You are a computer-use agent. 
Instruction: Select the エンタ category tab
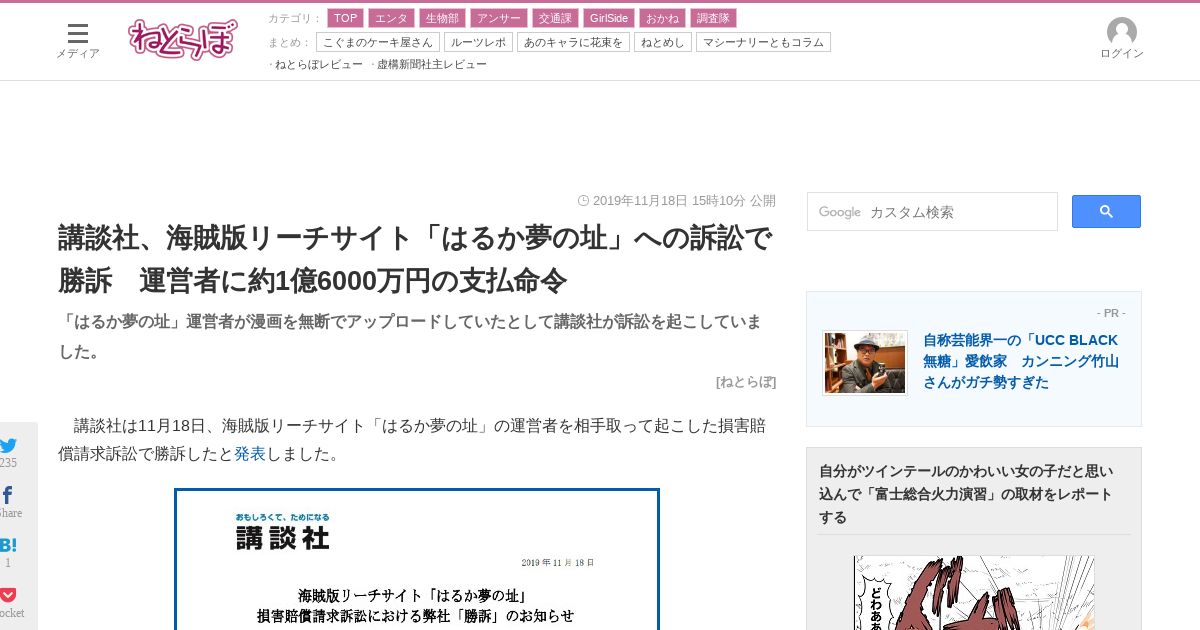(391, 18)
